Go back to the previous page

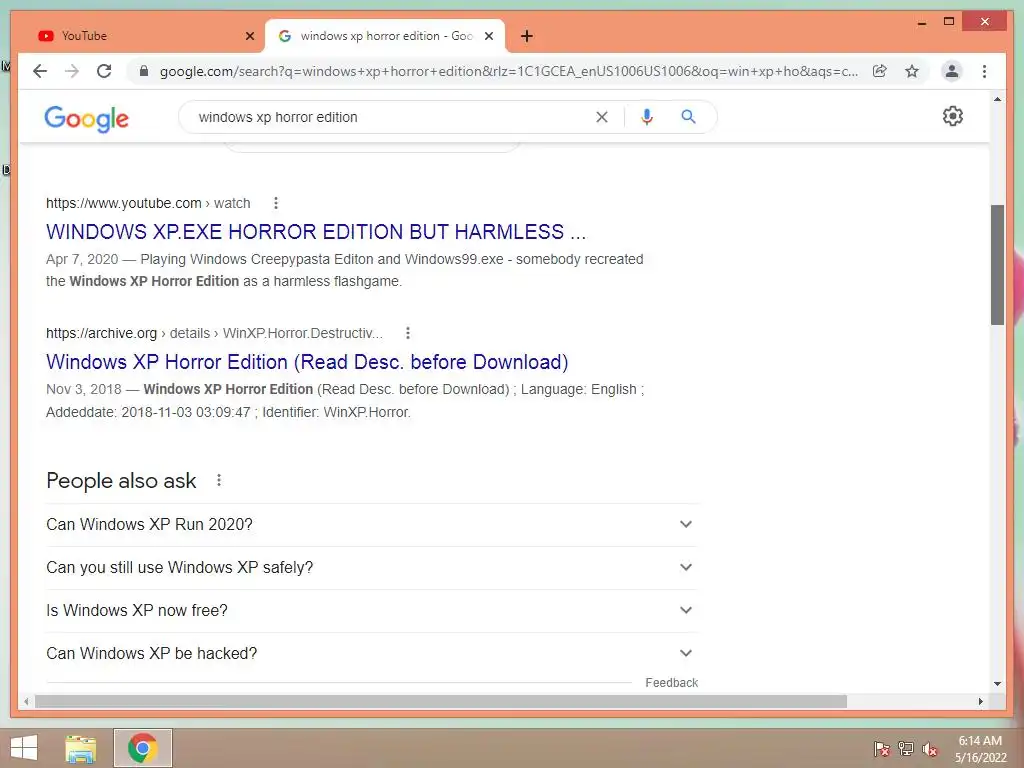pos(40,71)
